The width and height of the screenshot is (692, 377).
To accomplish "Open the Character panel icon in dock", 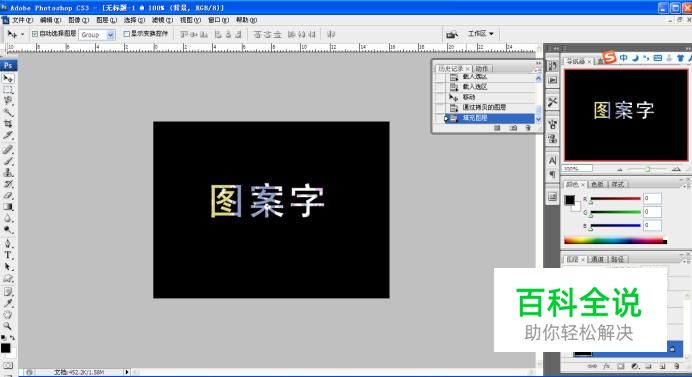I will (552, 161).
